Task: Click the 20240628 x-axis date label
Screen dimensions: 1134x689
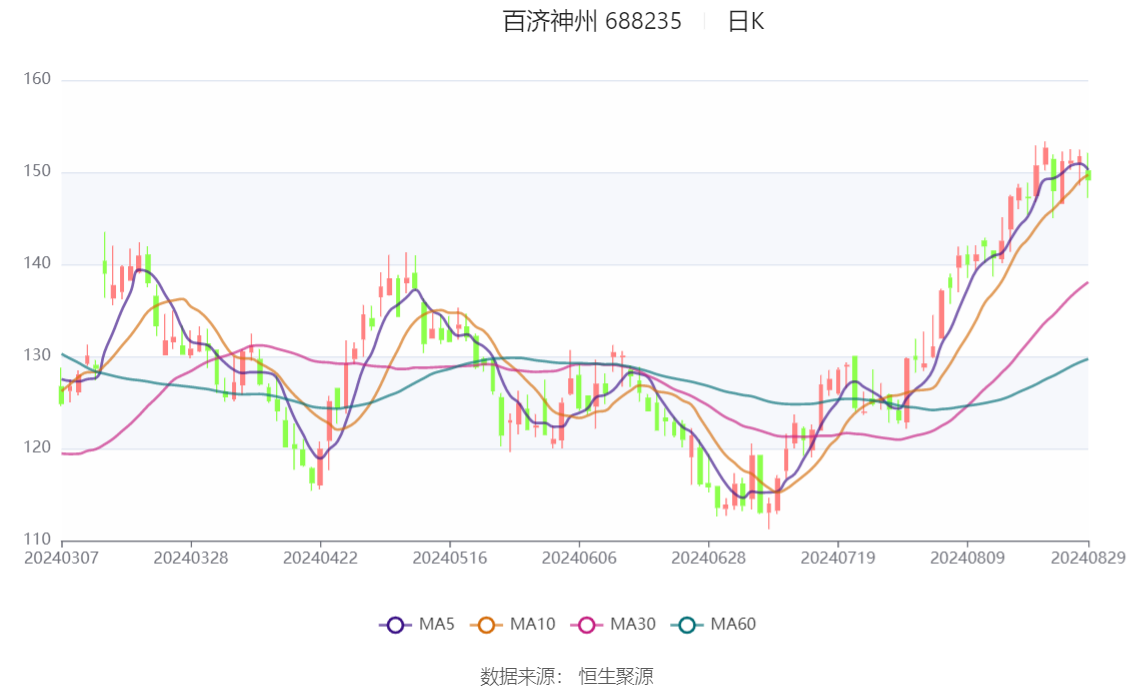Action: coord(709,558)
